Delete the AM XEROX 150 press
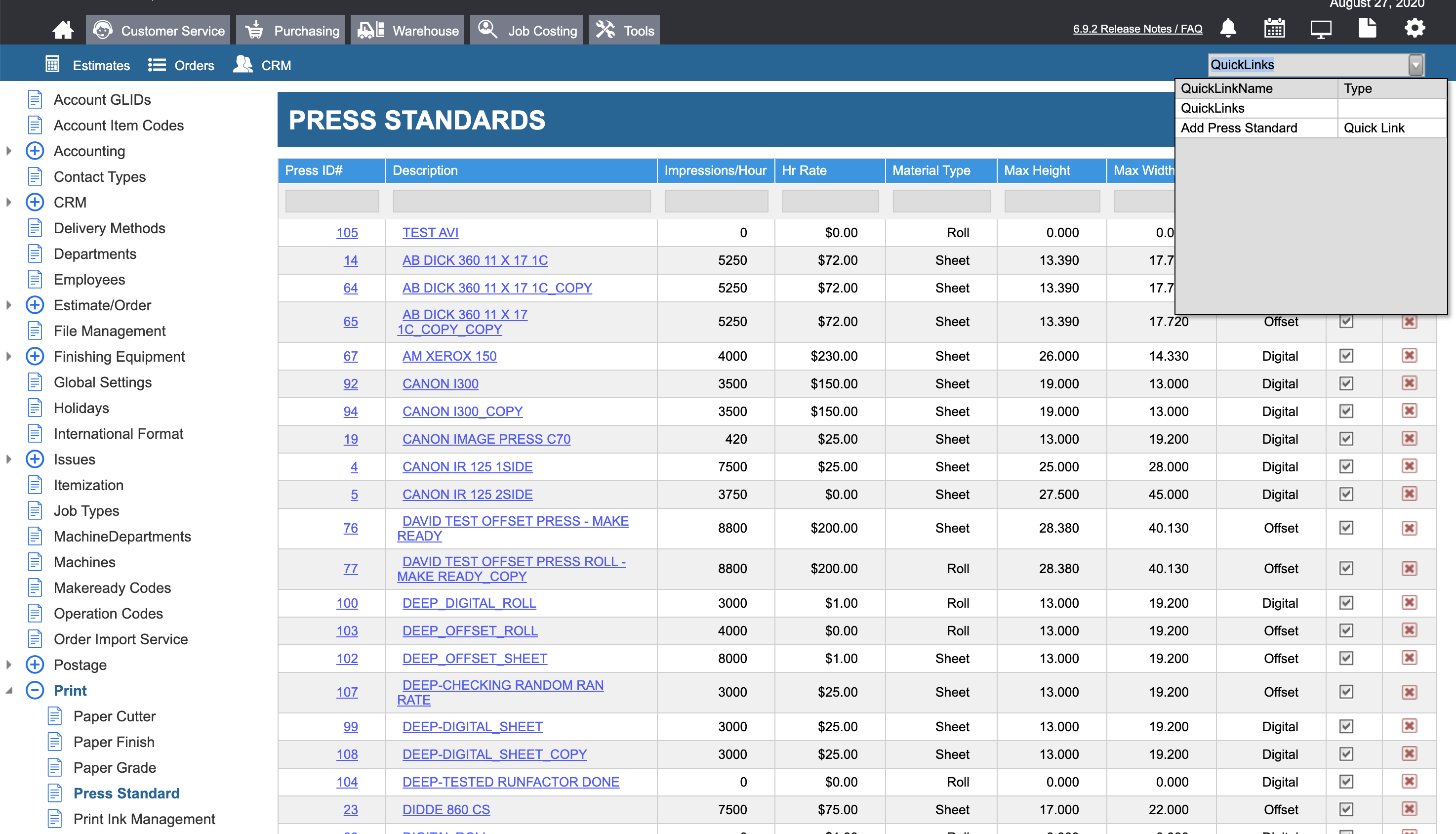 [1409, 356]
